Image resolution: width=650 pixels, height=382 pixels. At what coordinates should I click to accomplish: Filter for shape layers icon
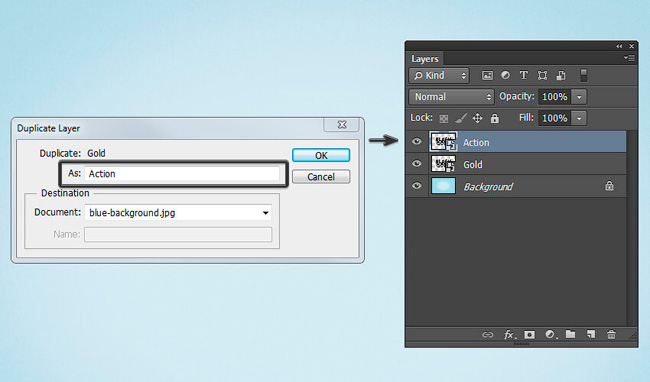tap(542, 75)
